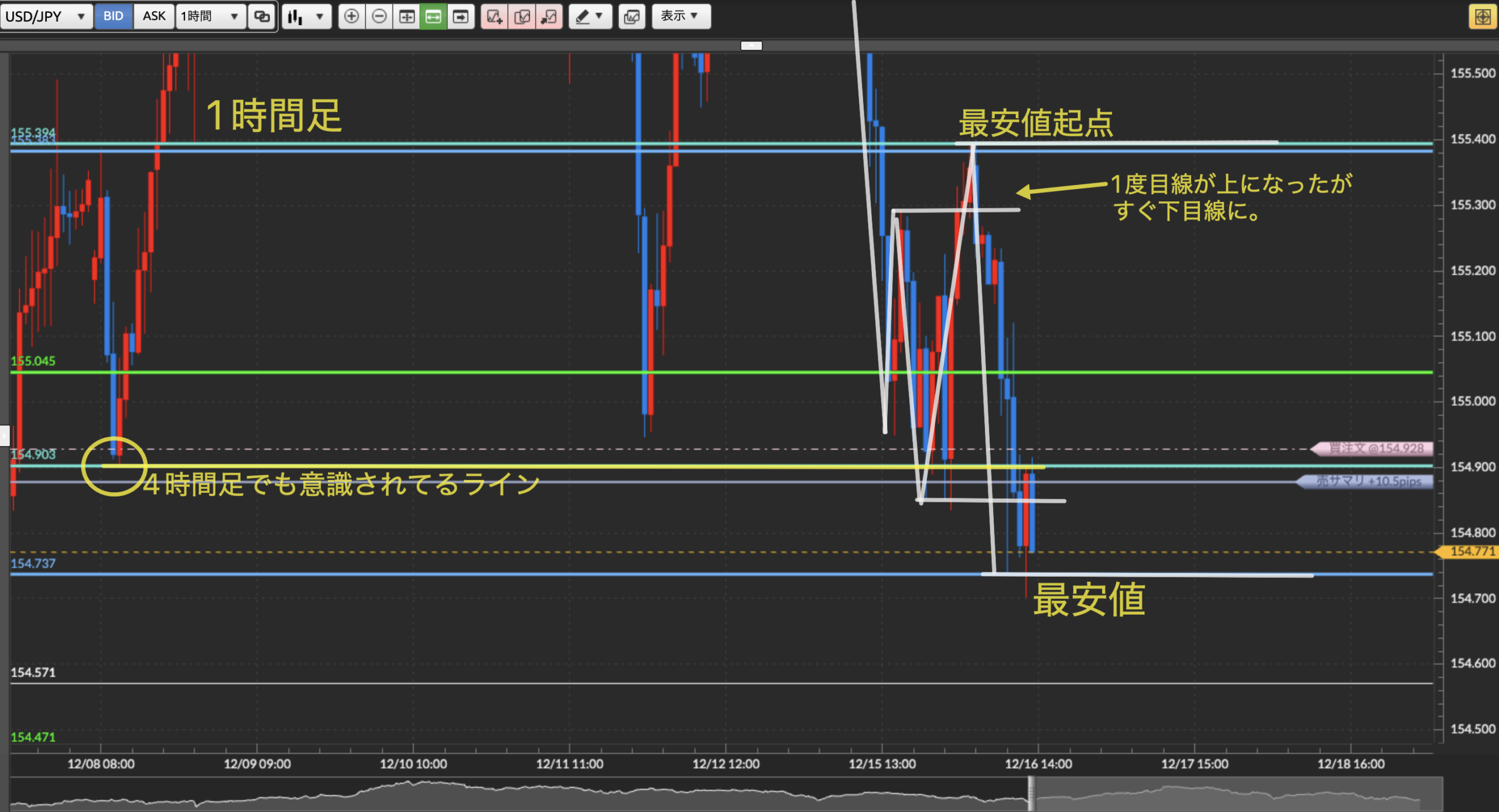The height and width of the screenshot is (812, 1499).
Task: Click the duplicate chart icon
Action: click(x=522, y=16)
